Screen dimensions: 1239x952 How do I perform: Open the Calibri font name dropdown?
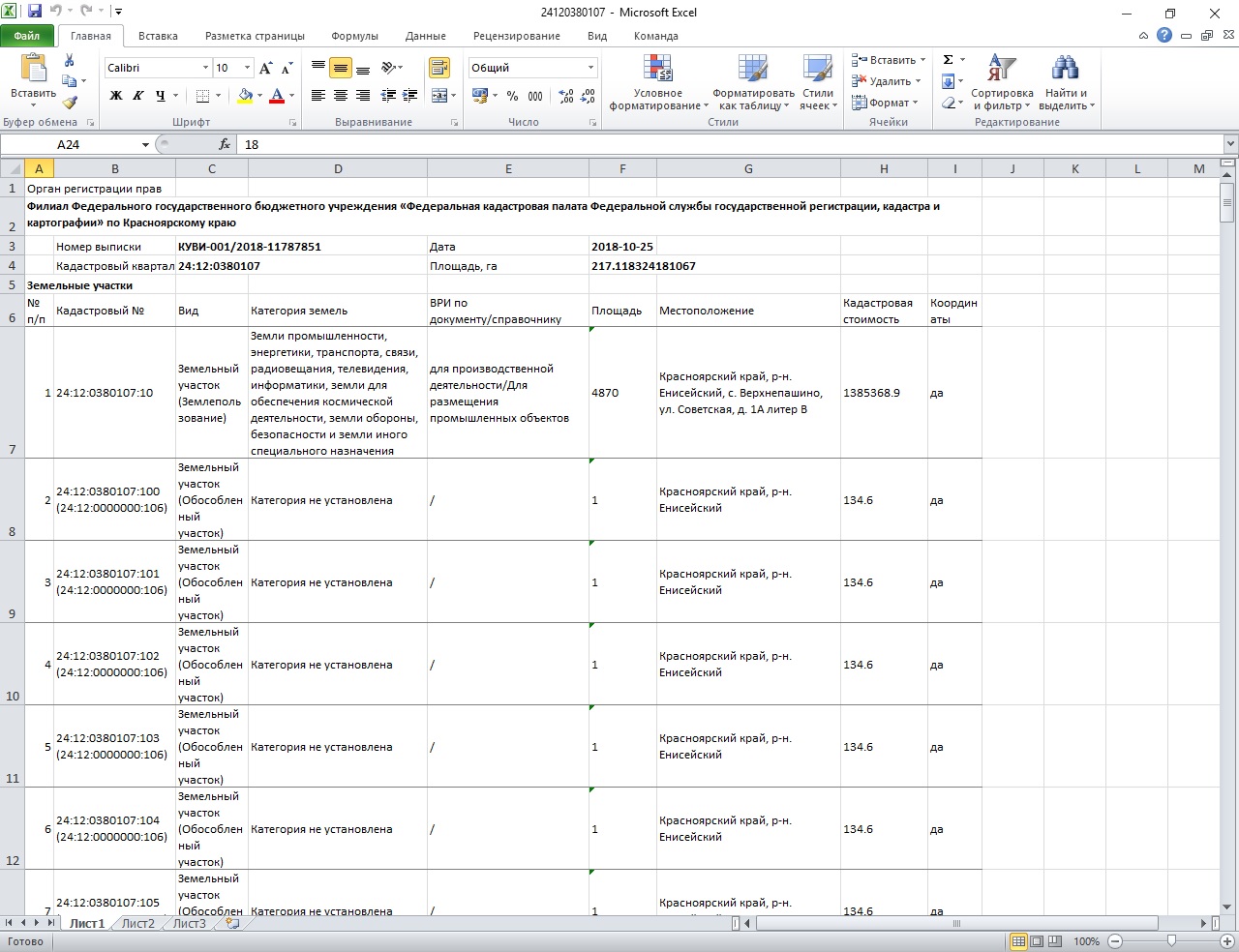(205, 68)
